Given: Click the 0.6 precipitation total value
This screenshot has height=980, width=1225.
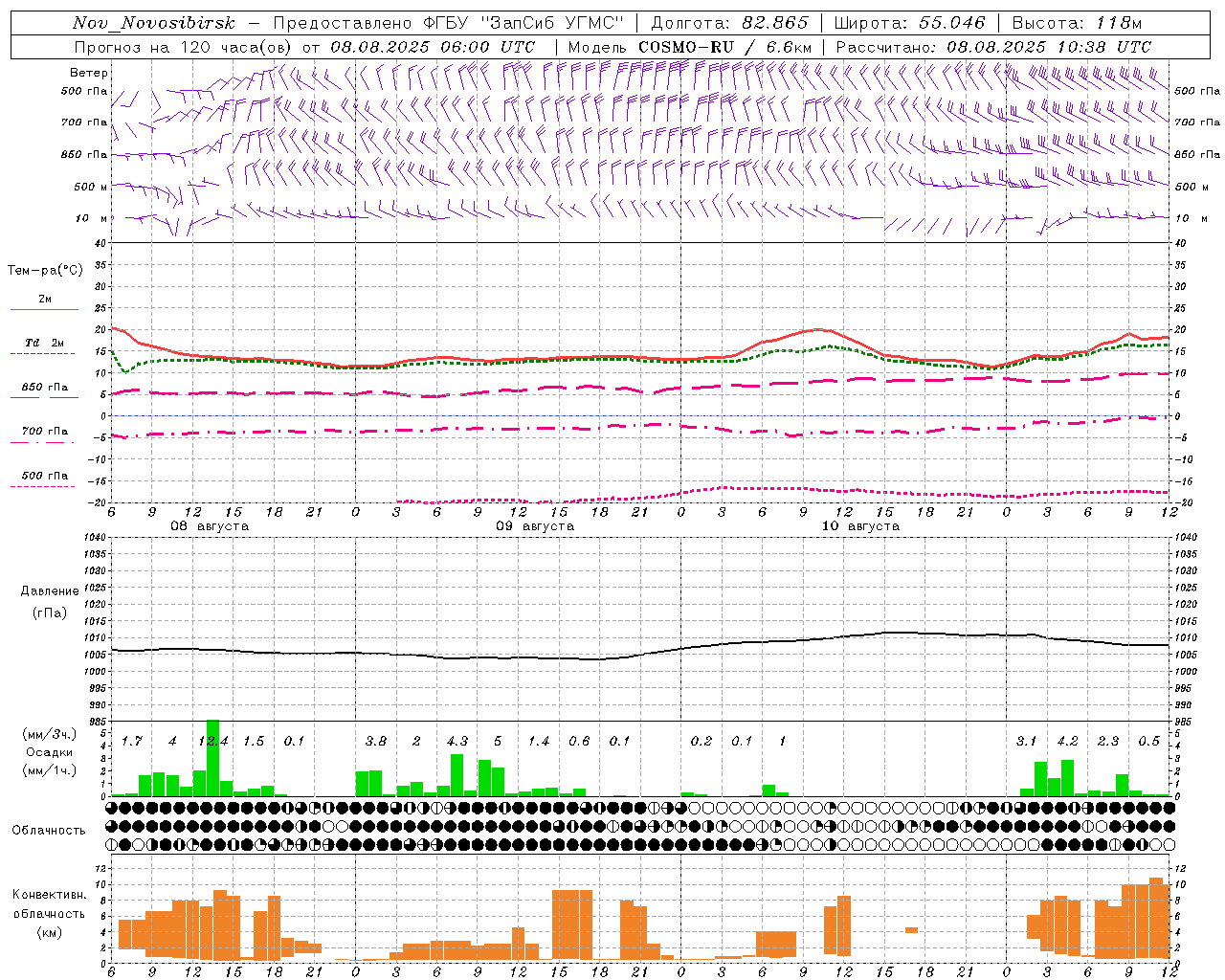Looking at the screenshot, I should tap(579, 742).
